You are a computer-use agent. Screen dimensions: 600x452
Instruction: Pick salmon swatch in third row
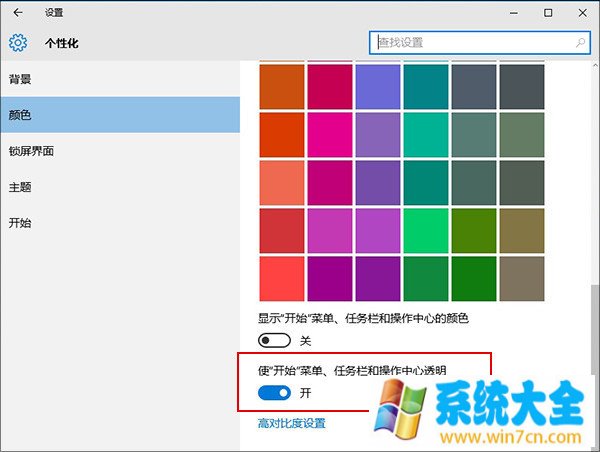282,183
